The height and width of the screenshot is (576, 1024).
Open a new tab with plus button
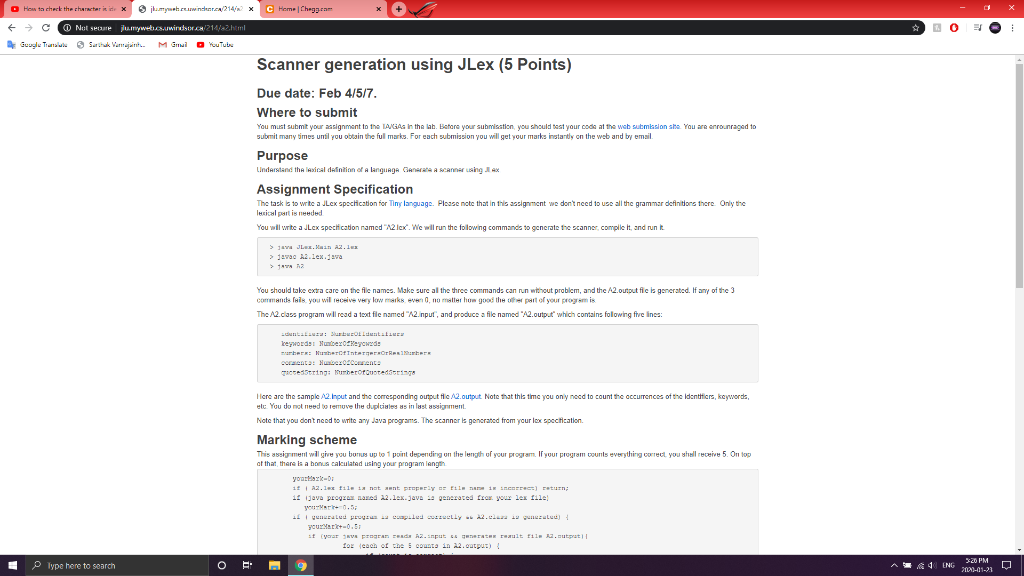(398, 9)
